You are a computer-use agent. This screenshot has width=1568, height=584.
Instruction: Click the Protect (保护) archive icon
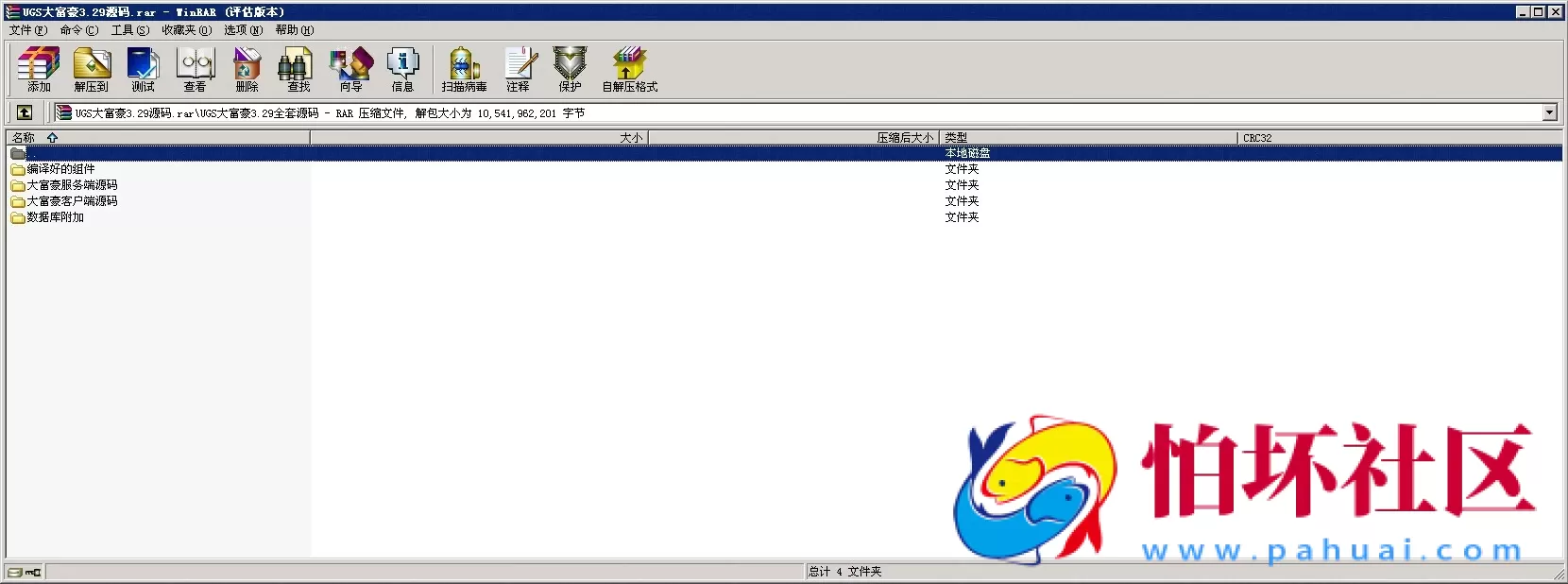coord(571,70)
